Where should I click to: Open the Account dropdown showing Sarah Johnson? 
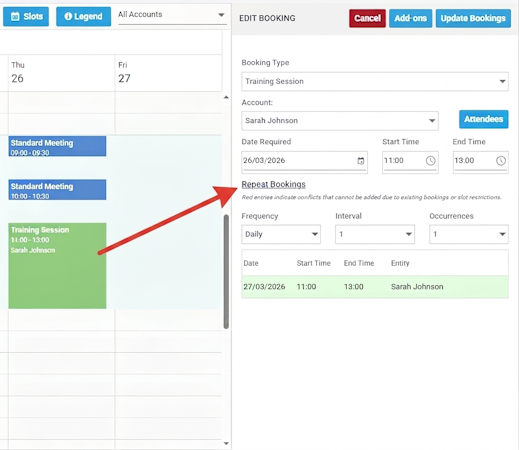(340, 121)
